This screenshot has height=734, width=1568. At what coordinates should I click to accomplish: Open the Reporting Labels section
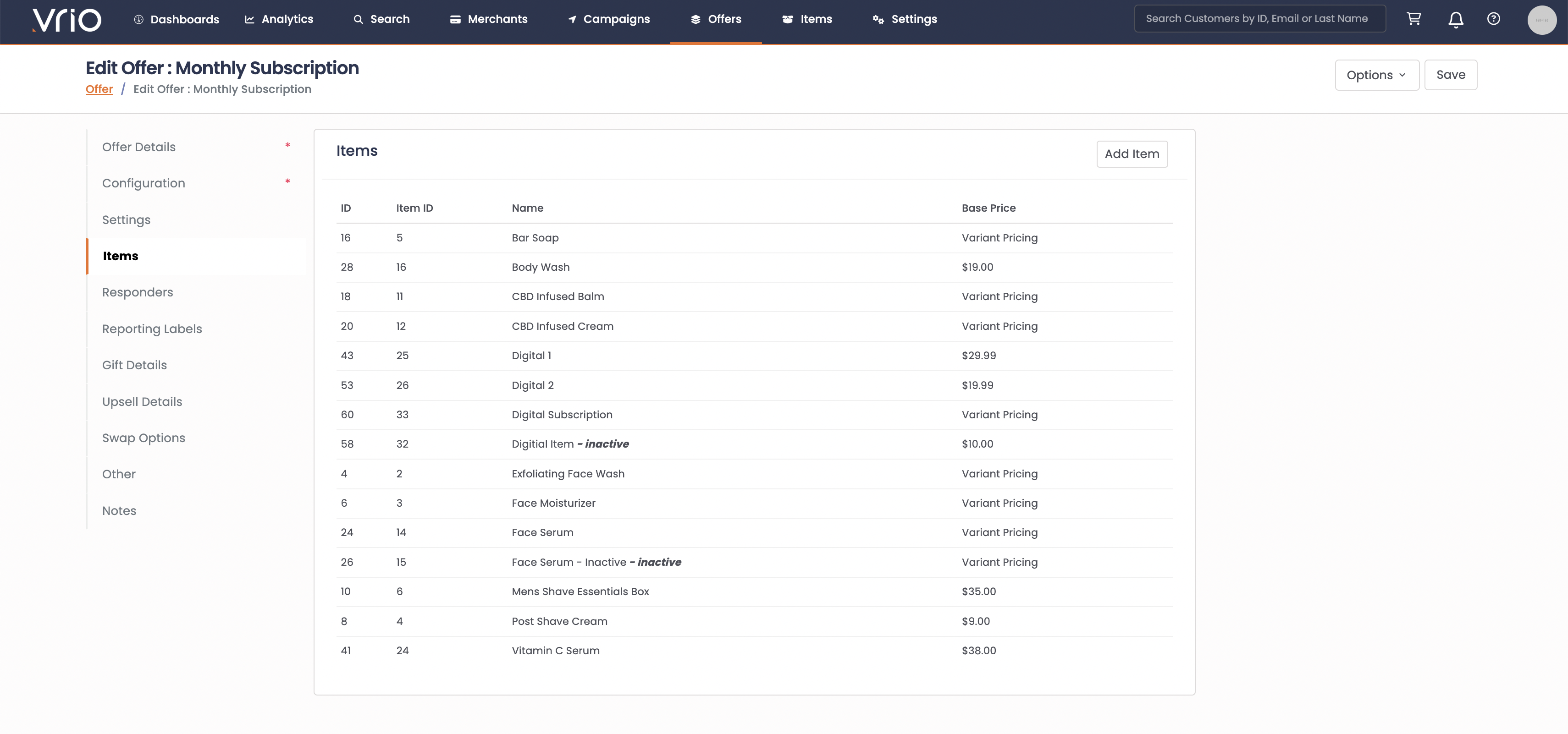click(x=196, y=329)
